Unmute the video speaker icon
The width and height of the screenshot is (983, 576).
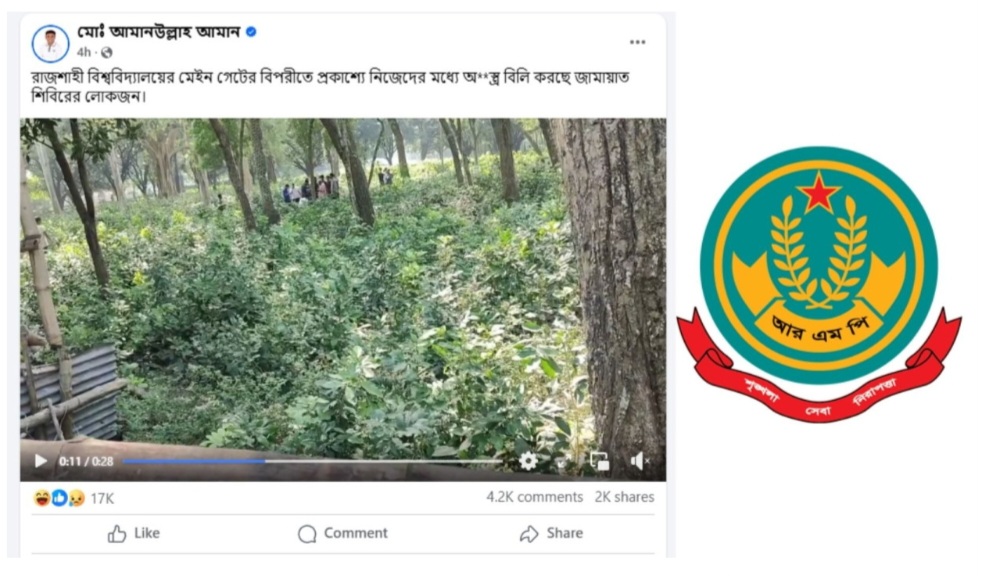[x=638, y=461]
